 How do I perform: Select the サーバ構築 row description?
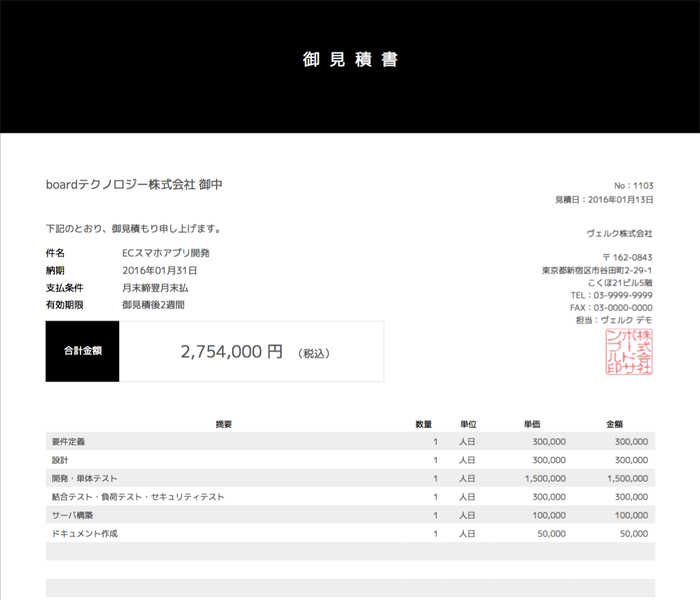coord(72,515)
